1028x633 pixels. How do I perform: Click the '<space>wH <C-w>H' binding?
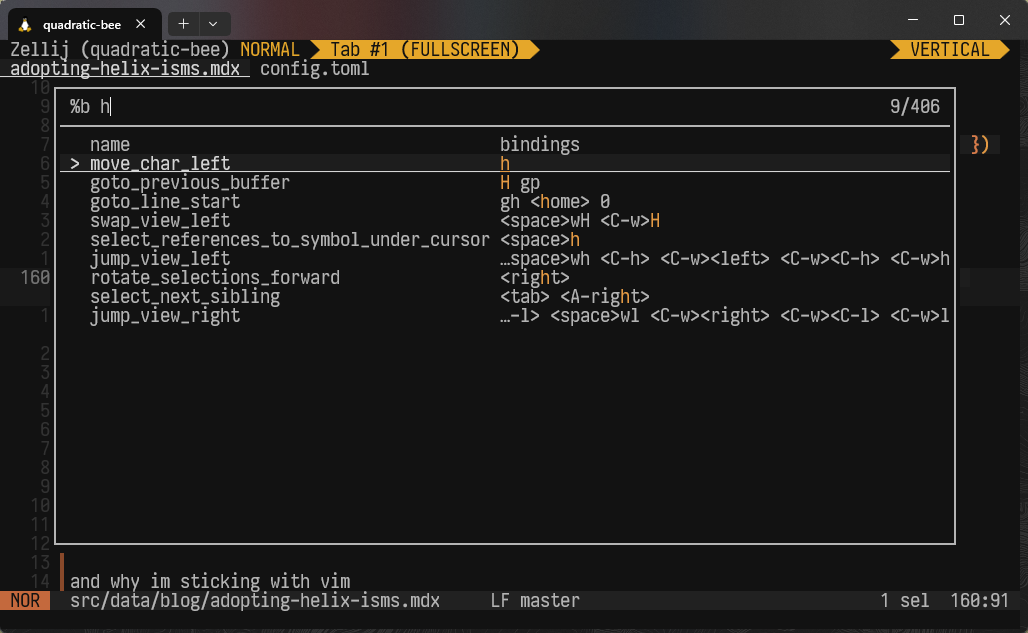pos(580,220)
